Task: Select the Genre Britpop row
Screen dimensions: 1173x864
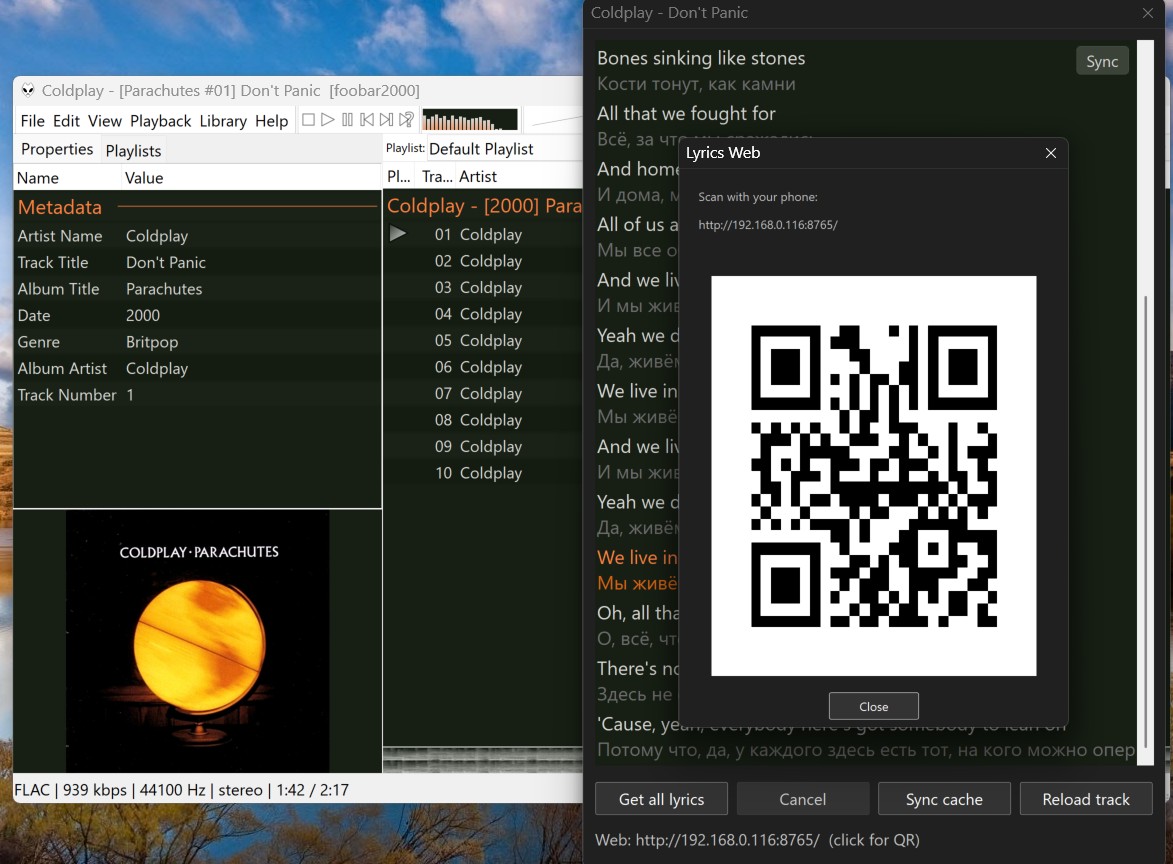Action: point(197,342)
